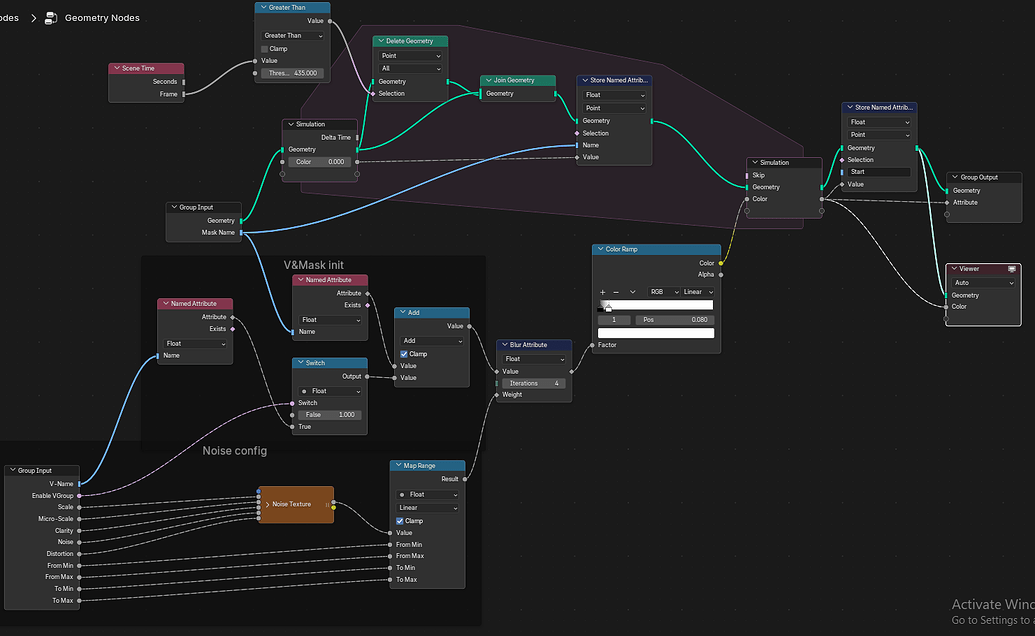Open the Add operation dropdown in Add node
Screen dimensions: 1035x636
point(432,341)
